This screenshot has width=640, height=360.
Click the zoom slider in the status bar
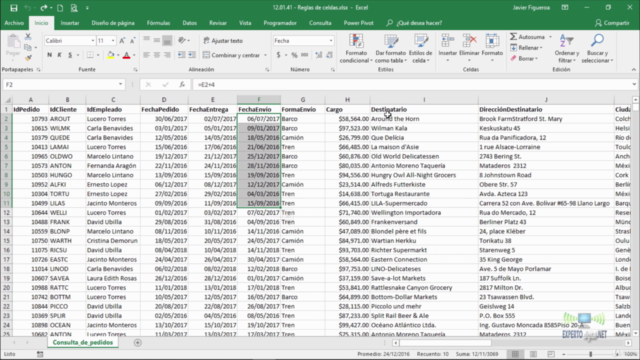[590, 354]
